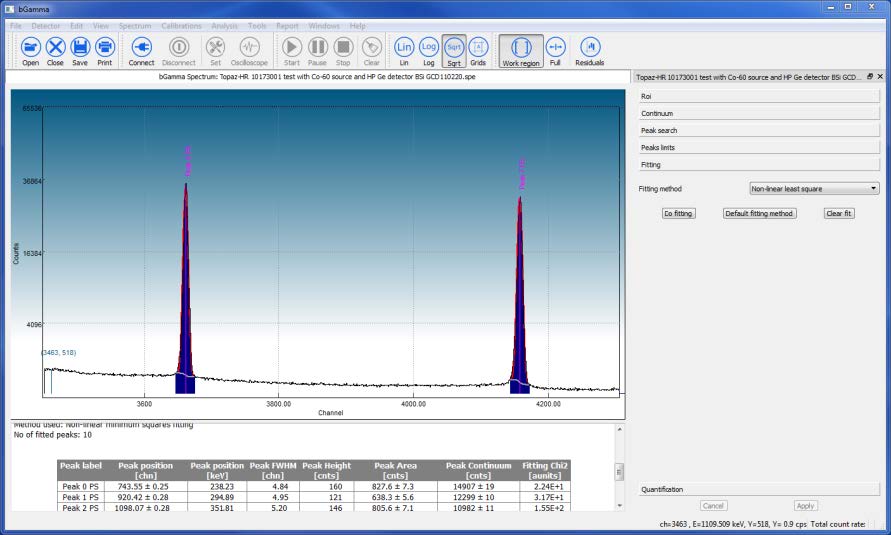Open the Calibrations menu
The image size is (891, 535).
click(181, 25)
